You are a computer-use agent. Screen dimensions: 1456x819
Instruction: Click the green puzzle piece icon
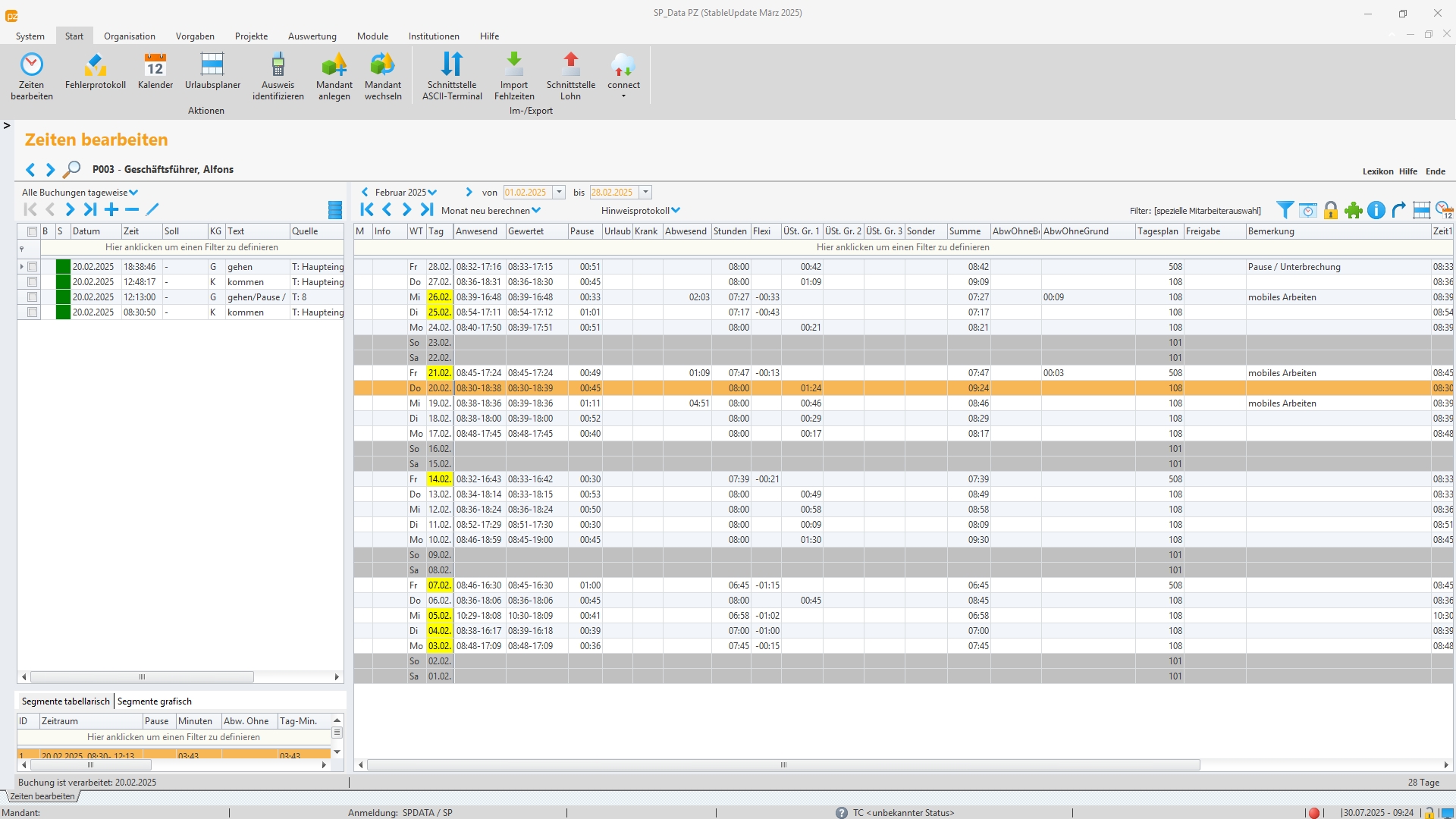pyautogui.click(x=1353, y=210)
